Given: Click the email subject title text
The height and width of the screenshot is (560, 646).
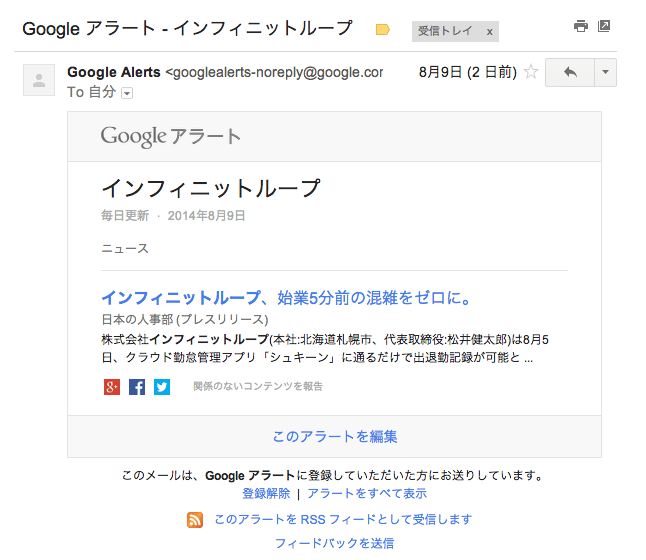Looking at the screenshot, I should point(187,28).
